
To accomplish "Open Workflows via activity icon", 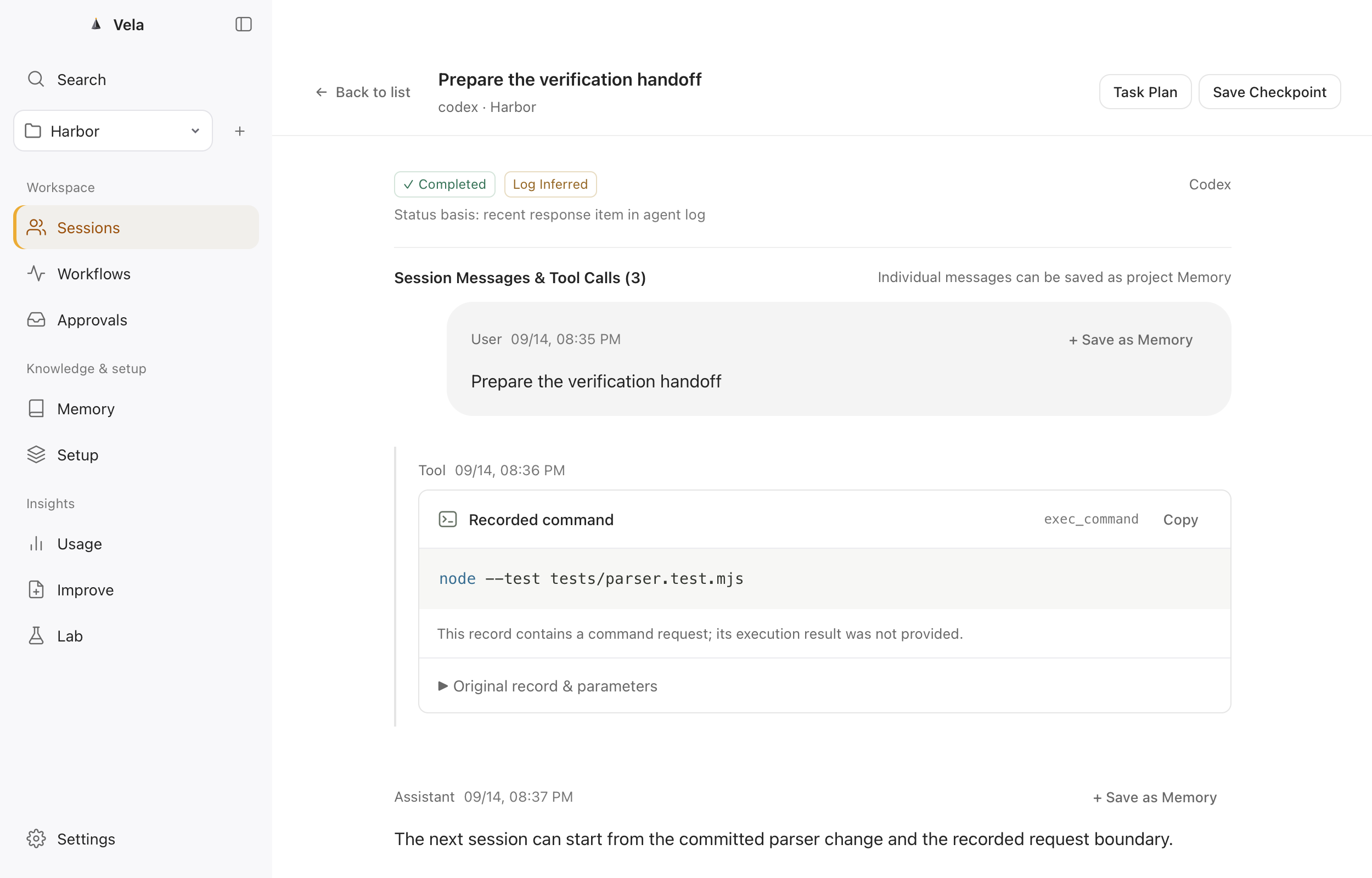I will point(36,274).
